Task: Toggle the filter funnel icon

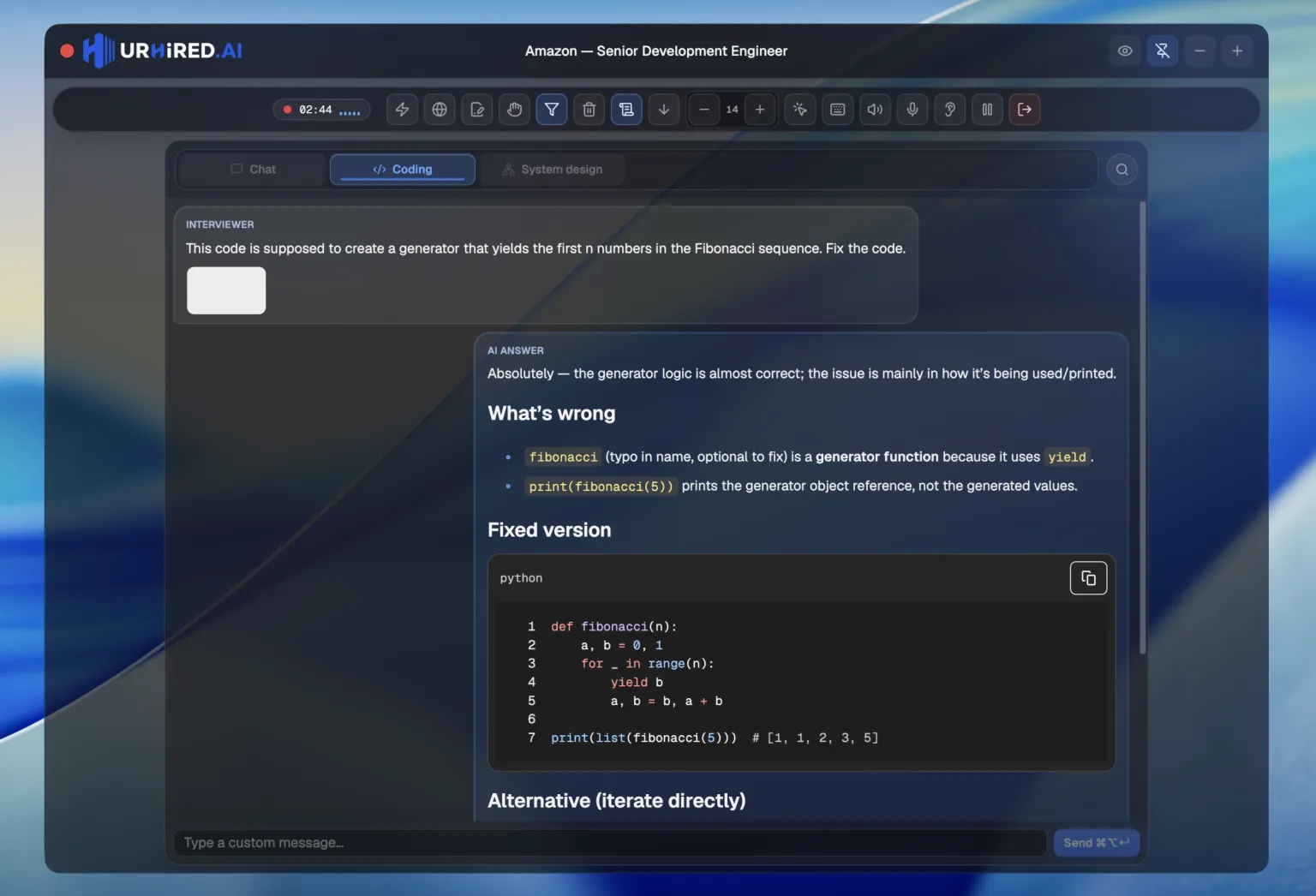Action: (552, 110)
